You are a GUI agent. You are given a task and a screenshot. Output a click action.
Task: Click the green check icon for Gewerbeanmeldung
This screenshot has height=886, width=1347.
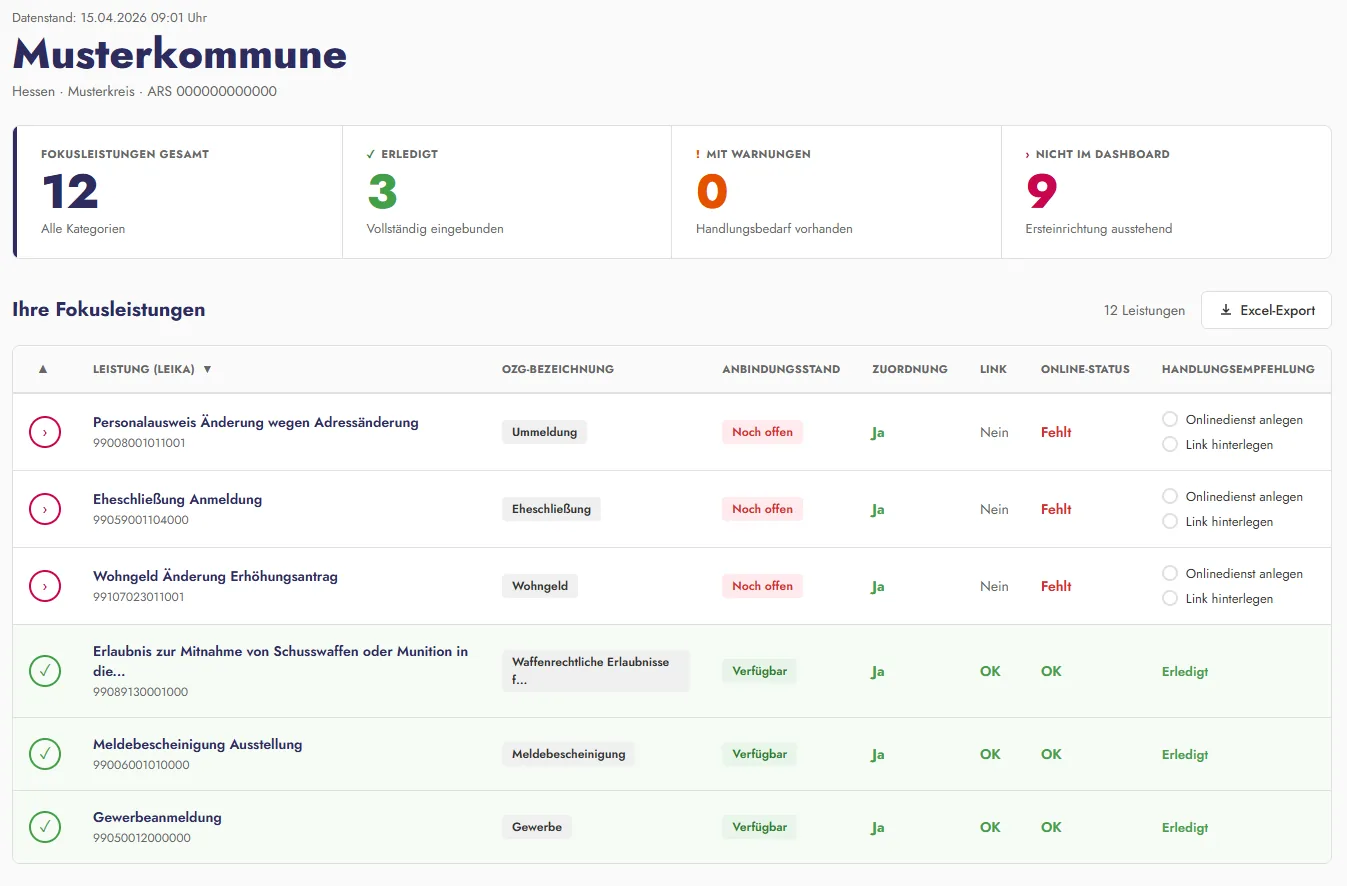tap(44, 827)
